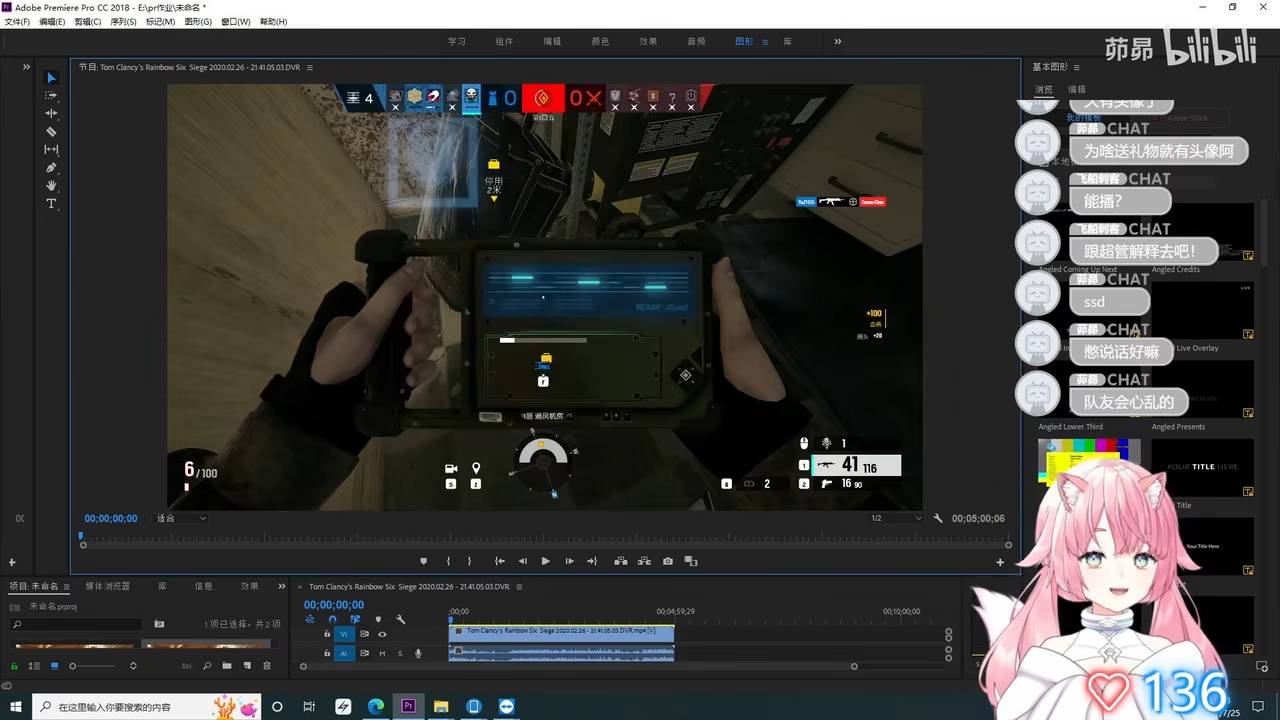Toggle V1 sync lock

(x=365, y=634)
